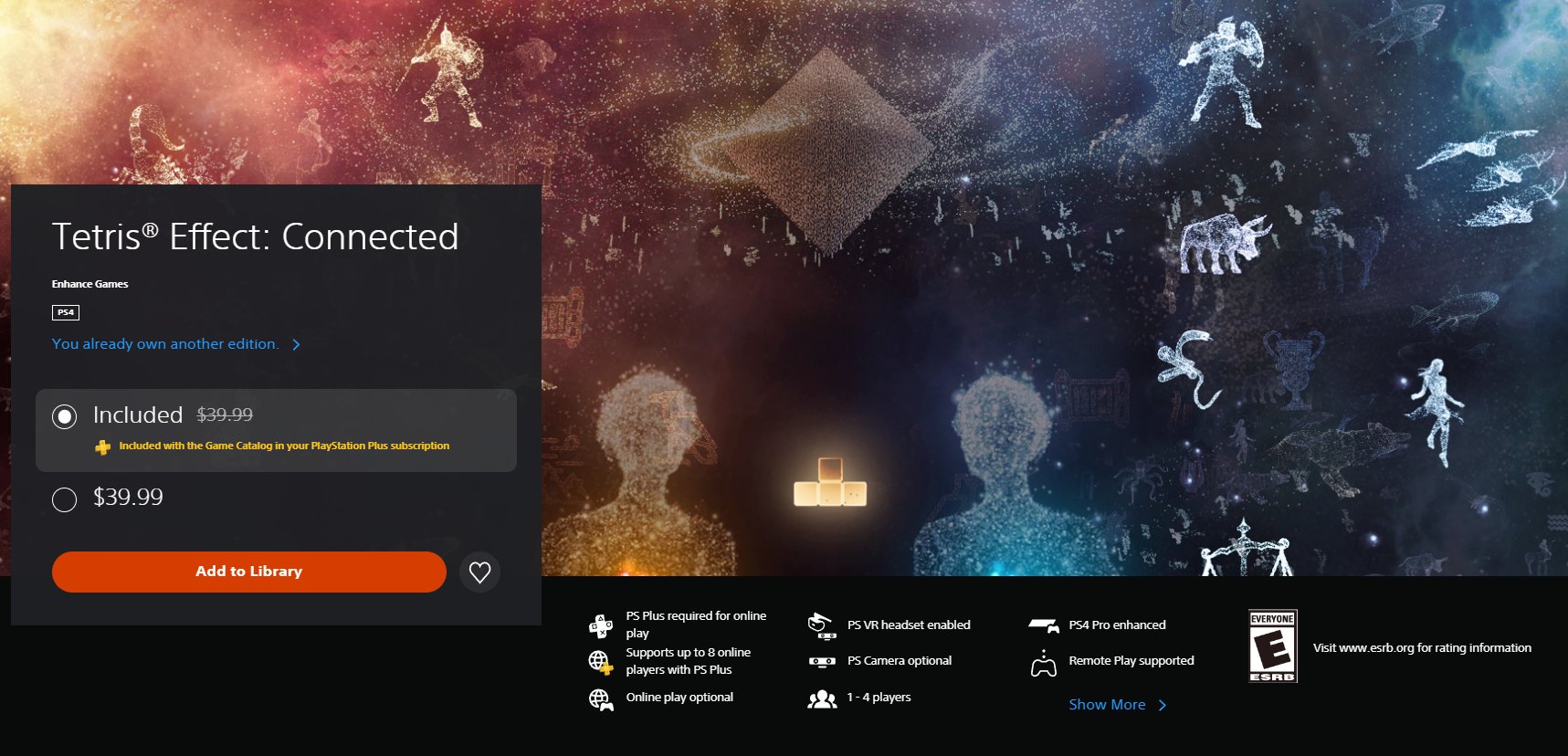Screen dimensions: 1568x756
Task: Click the PS VR headset icon
Action: 822,625
